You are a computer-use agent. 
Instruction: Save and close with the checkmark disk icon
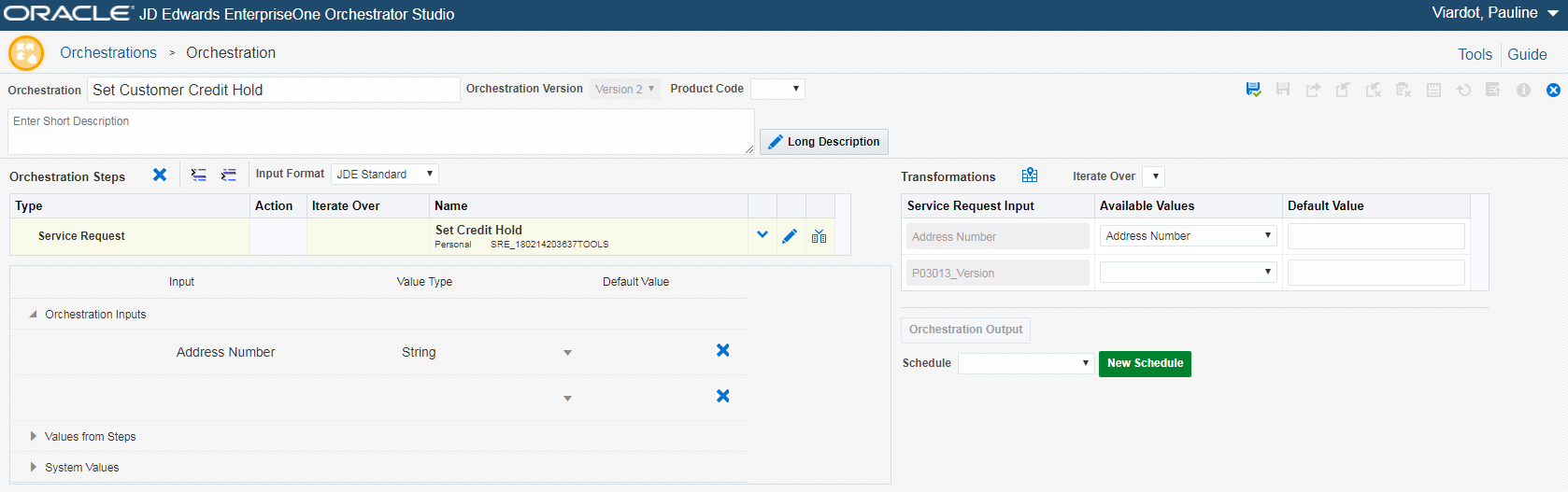click(1253, 90)
